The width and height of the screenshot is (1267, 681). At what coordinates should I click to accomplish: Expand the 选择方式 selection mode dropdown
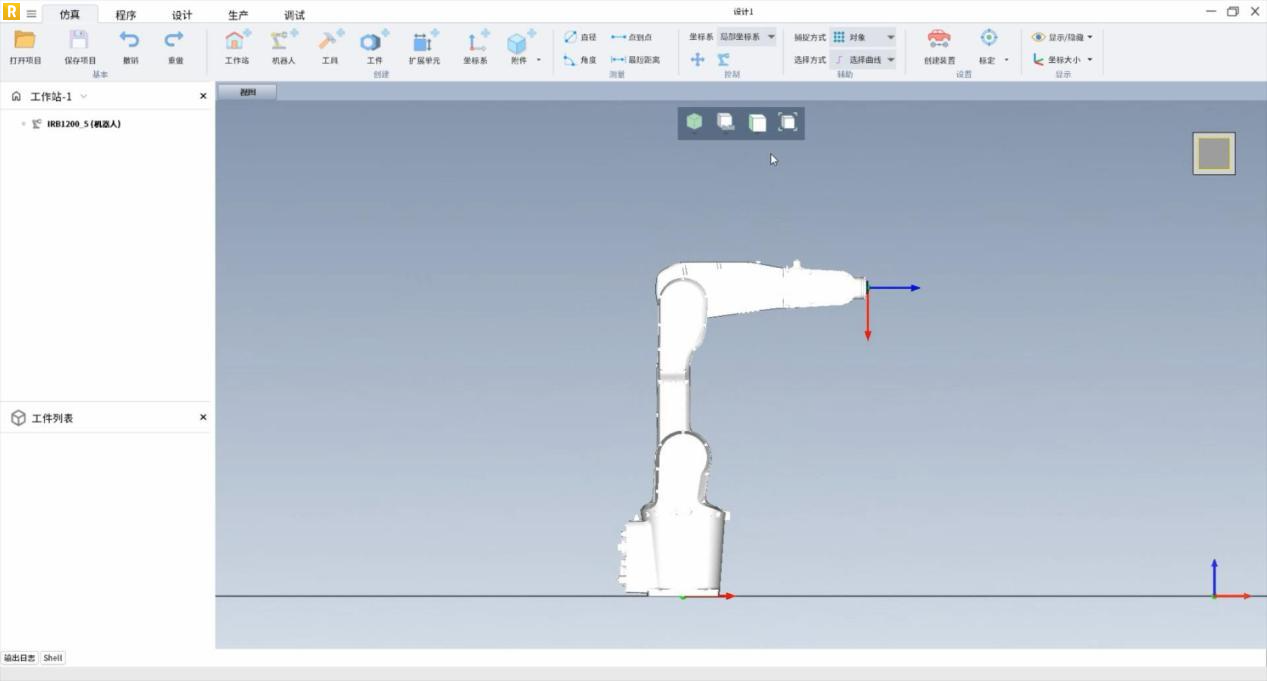pos(862,60)
